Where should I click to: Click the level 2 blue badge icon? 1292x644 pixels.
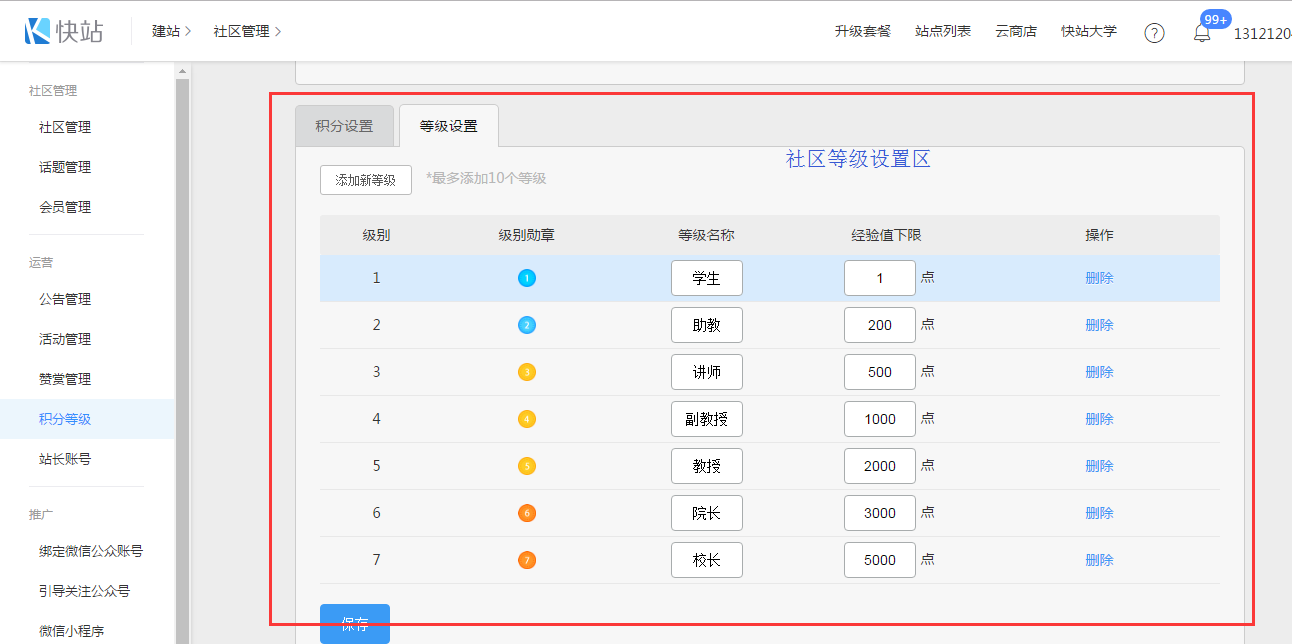click(527, 325)
